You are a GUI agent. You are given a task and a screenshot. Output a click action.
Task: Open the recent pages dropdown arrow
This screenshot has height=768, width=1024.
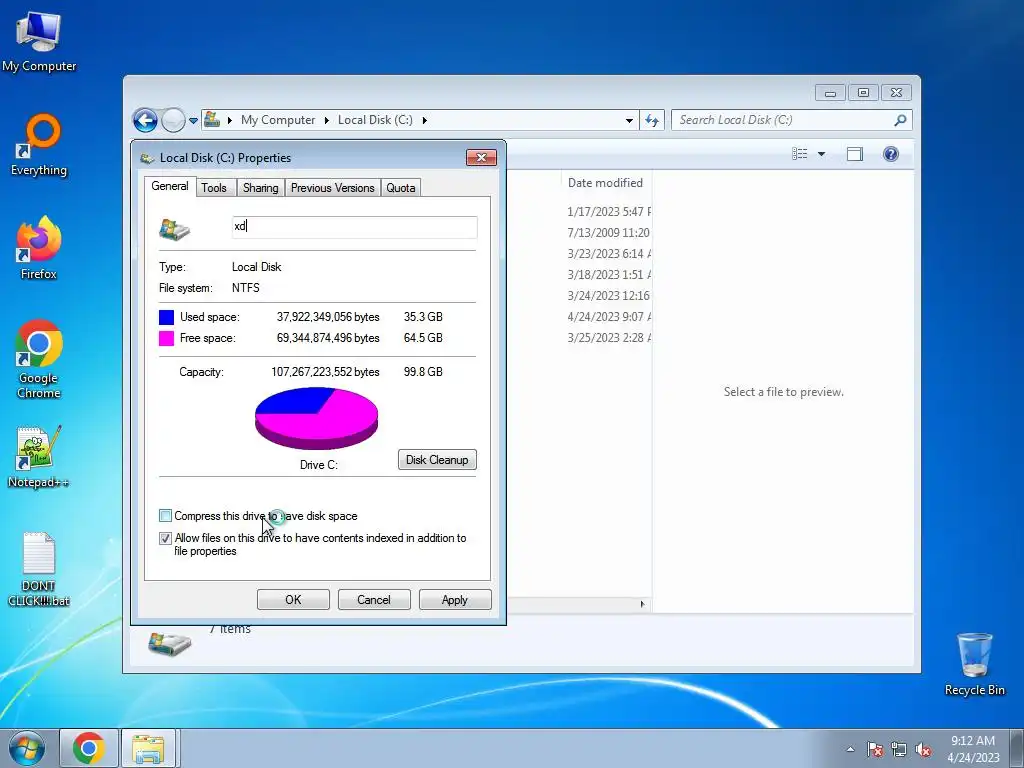click(193, 121)
